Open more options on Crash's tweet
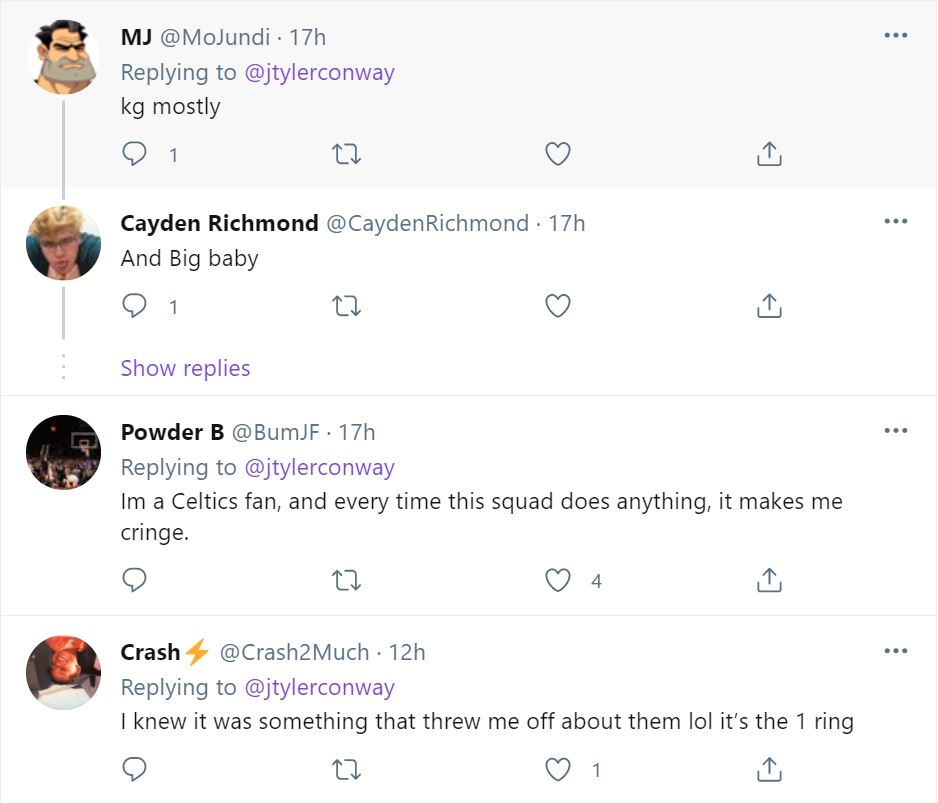938x803 pixels. click(895, 651)
